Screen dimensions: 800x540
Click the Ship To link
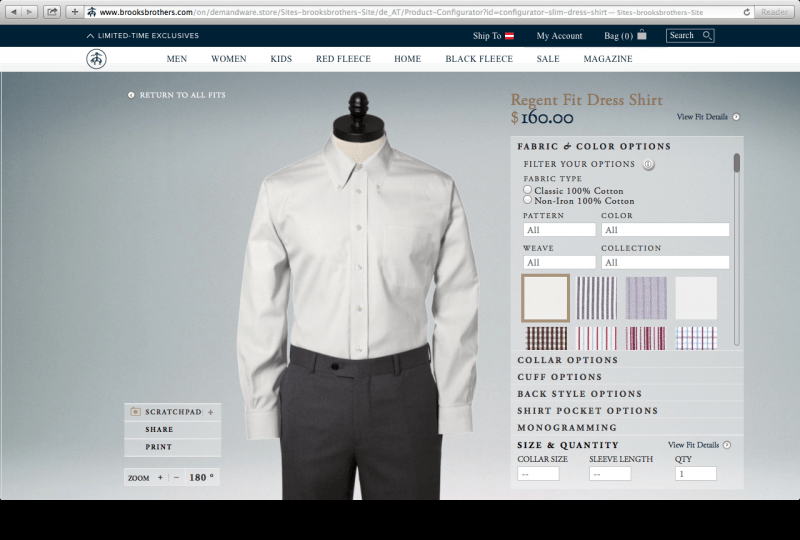487,36
